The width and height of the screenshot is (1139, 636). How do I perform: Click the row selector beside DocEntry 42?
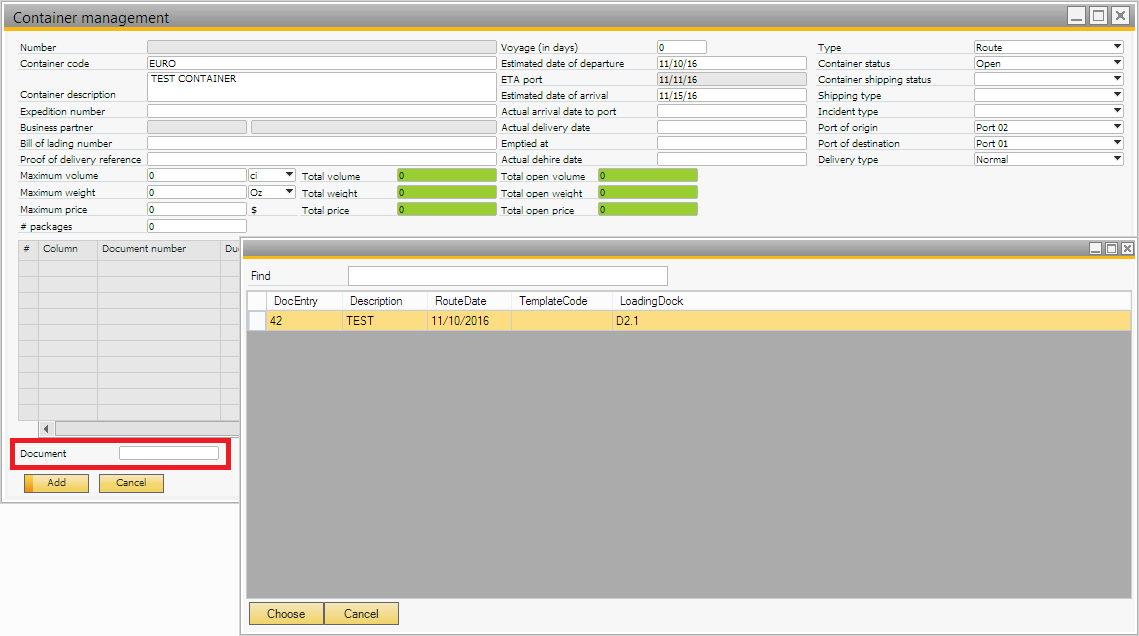tap(257, 321)
